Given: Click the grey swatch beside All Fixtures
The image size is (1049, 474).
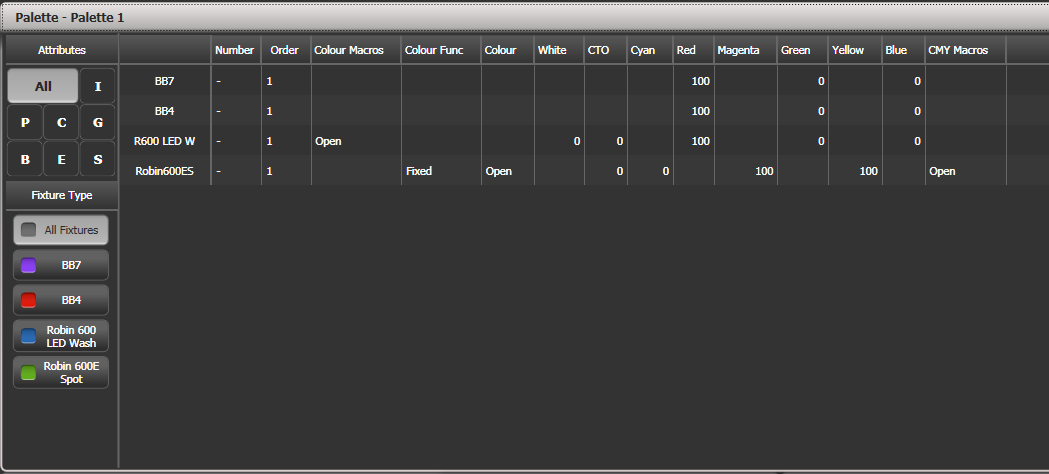Looking at the screenshot, I should click(x=28, y=230).
